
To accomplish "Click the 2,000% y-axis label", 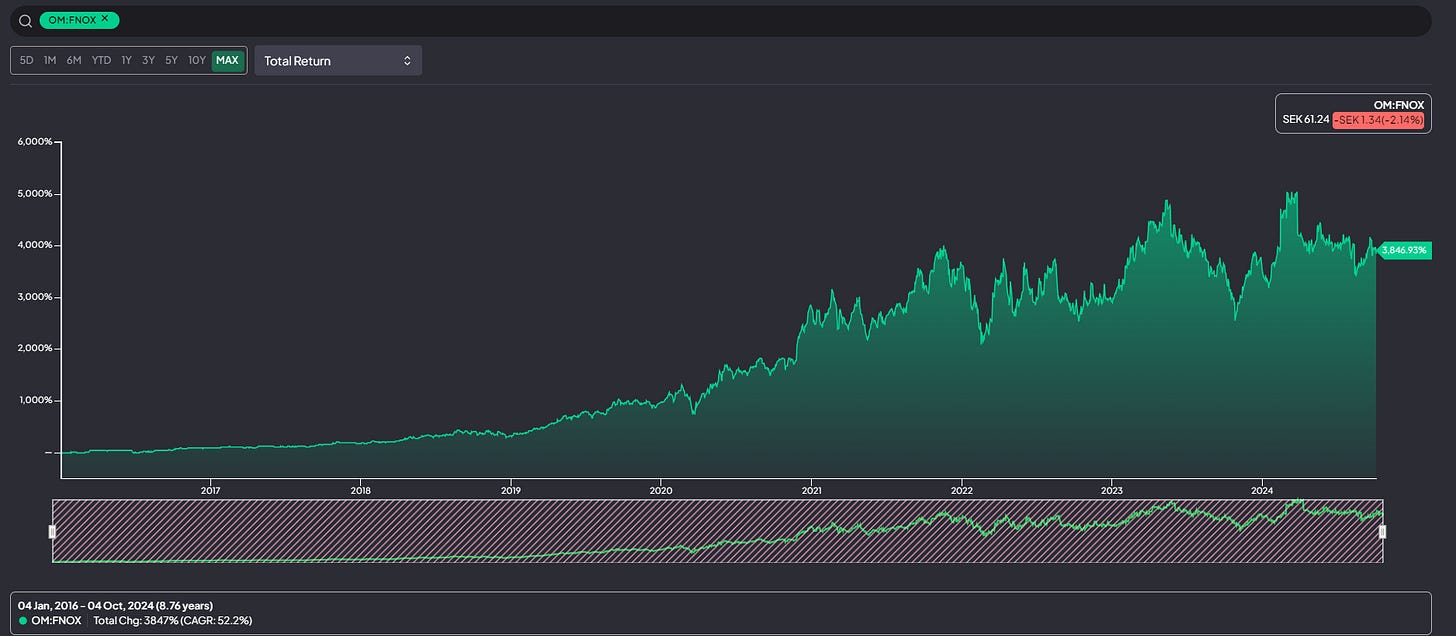I will click(x=34, y=349).
